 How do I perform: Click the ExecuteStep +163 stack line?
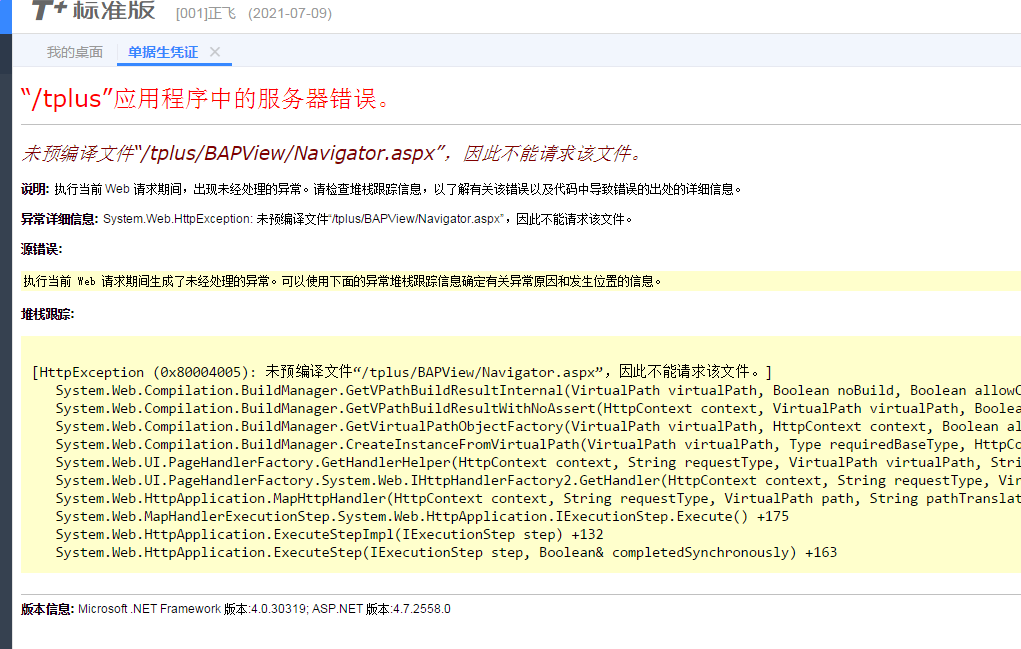click(446, 552)
